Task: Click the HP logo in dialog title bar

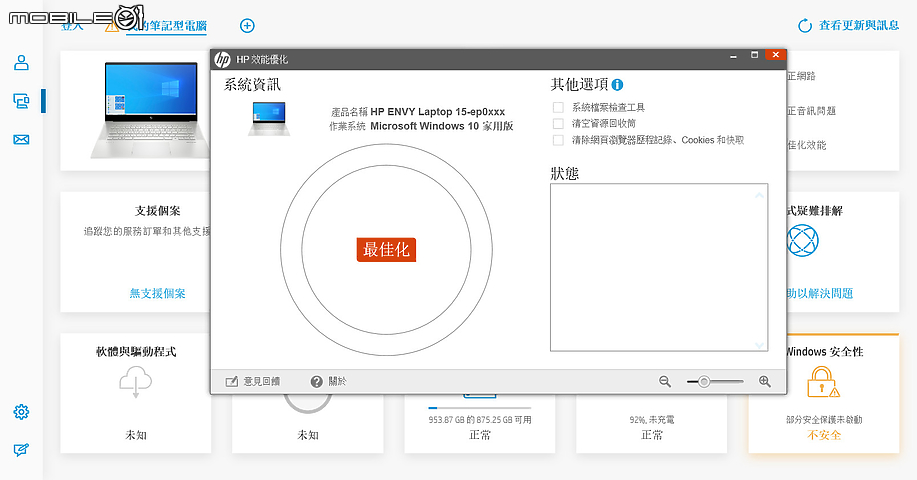Action: pos(222,59)
